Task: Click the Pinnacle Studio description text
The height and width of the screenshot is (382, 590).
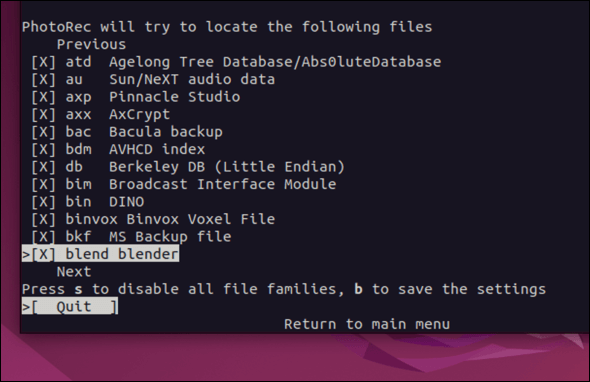Action: [x=175, y=97]
